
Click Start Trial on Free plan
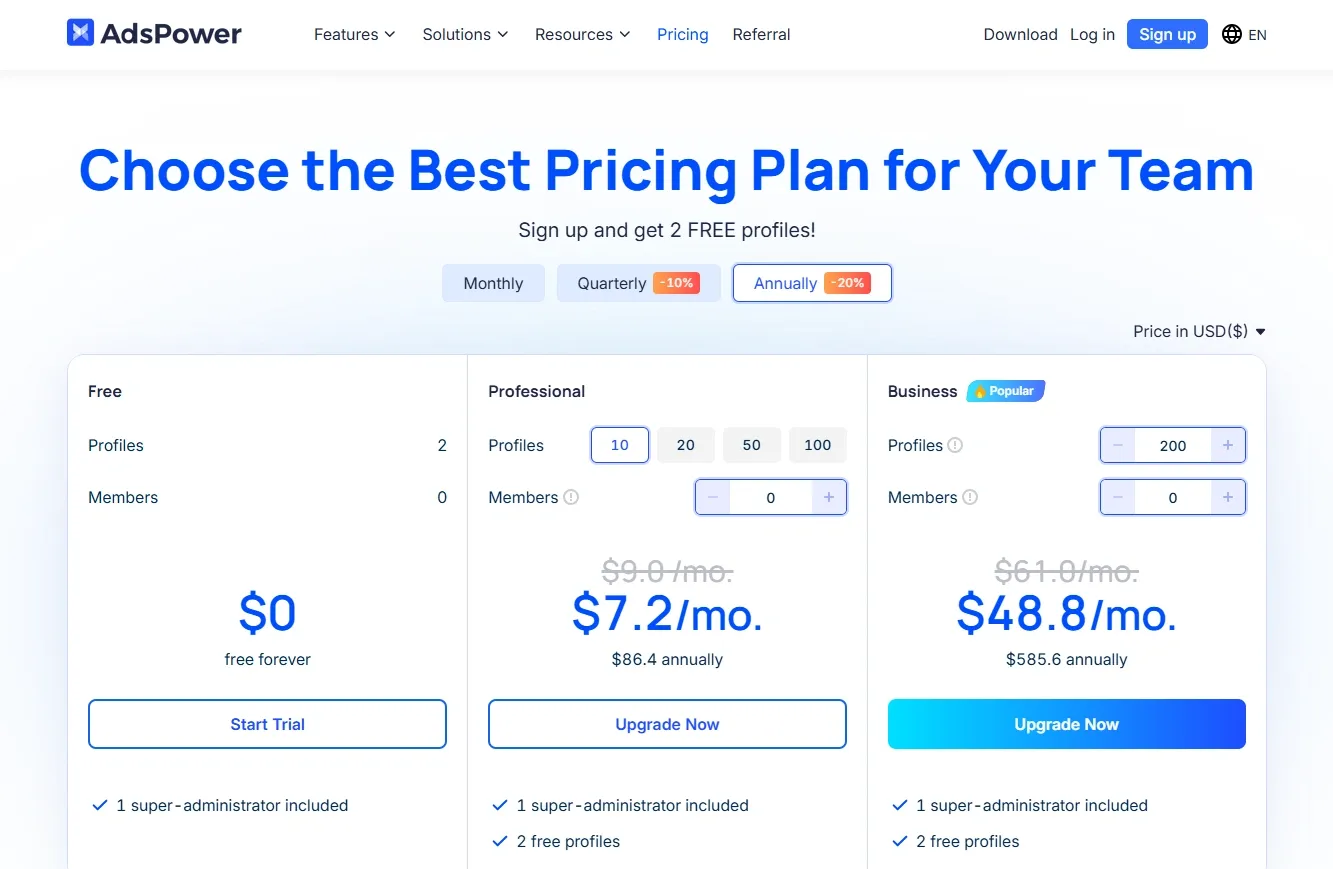click(267, 724)
